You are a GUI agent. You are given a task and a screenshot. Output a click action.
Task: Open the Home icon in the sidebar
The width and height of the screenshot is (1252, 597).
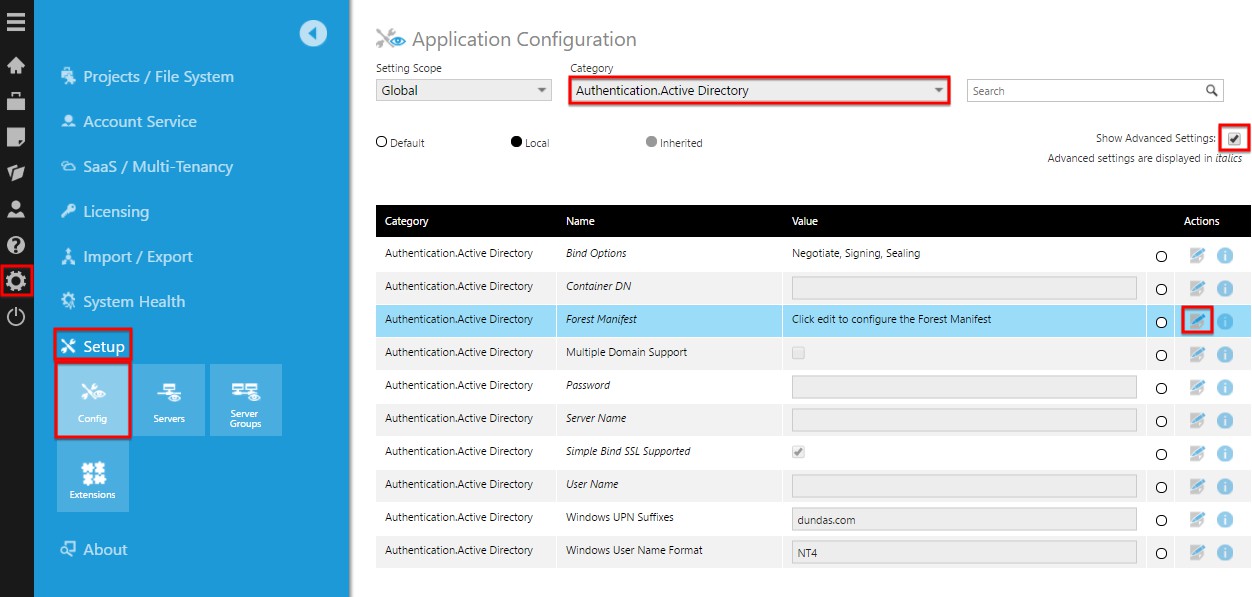tap(16, 67)
